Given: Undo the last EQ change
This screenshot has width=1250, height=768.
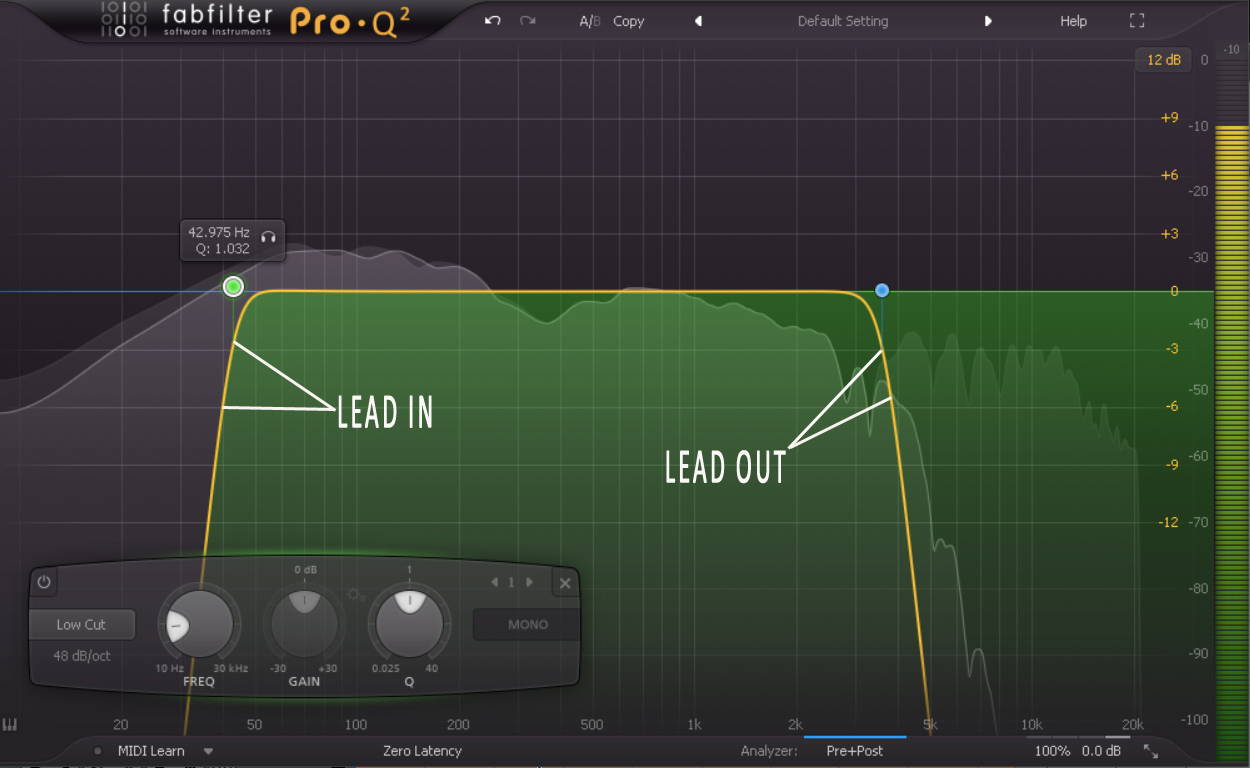Looking at the screenshot, I should (x=492, y=20).
